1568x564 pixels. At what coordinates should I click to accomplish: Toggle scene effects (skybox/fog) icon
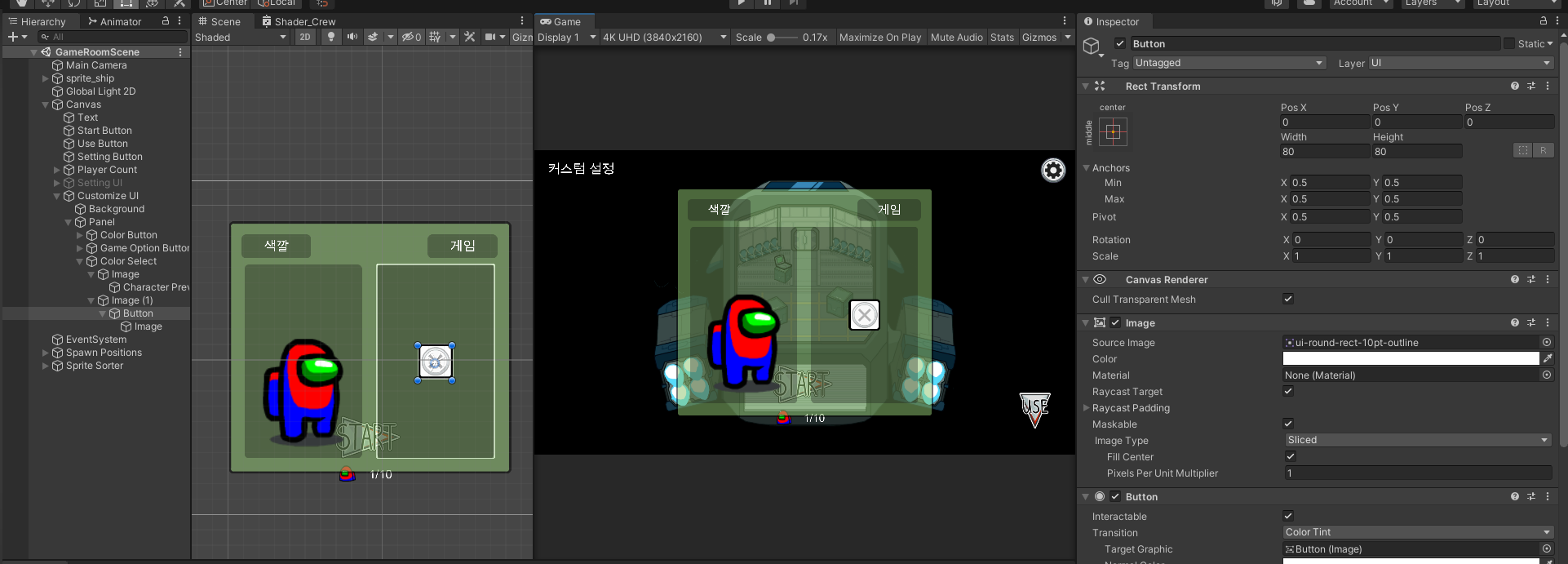(373, 37)
